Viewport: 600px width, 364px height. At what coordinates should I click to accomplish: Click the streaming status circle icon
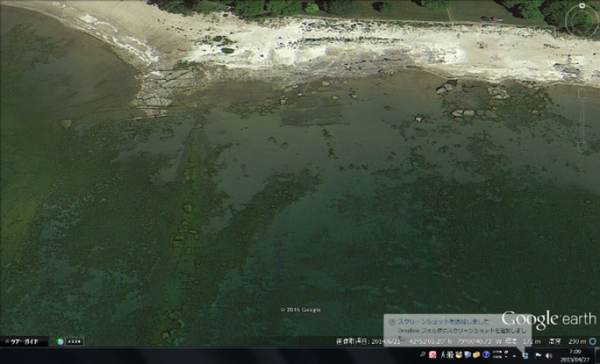(x=593, y=341)
